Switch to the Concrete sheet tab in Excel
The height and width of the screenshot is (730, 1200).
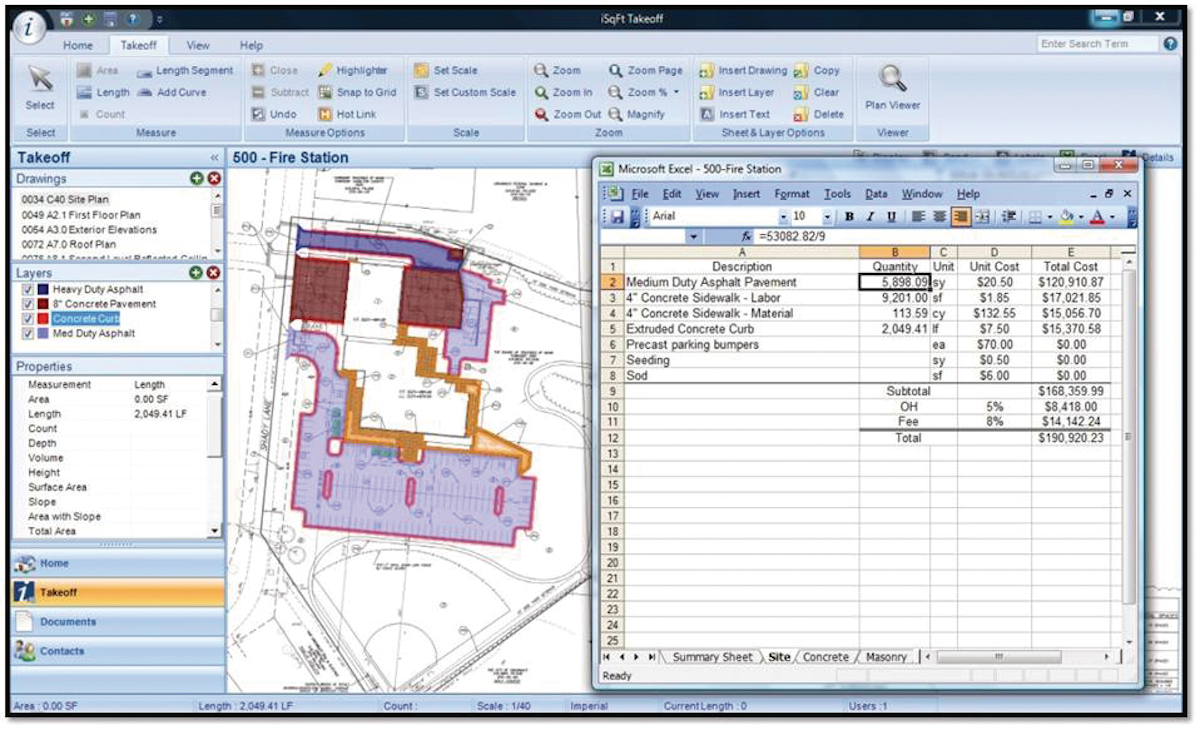pyautogui.click(x=825, y=657)
